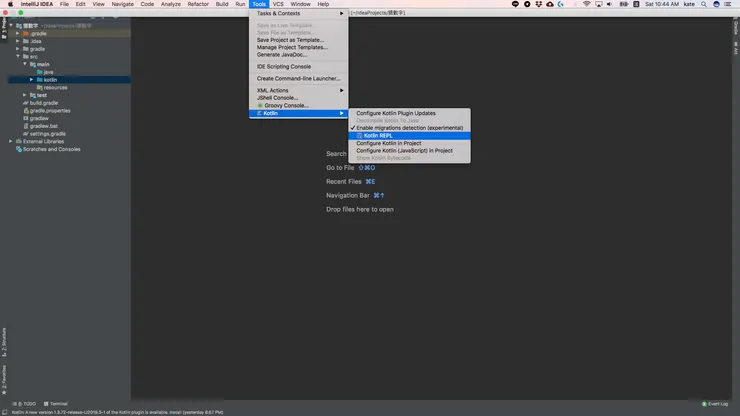Click the Groovy Console green icon
Screen dimensions: 740x416
(260, 105)
